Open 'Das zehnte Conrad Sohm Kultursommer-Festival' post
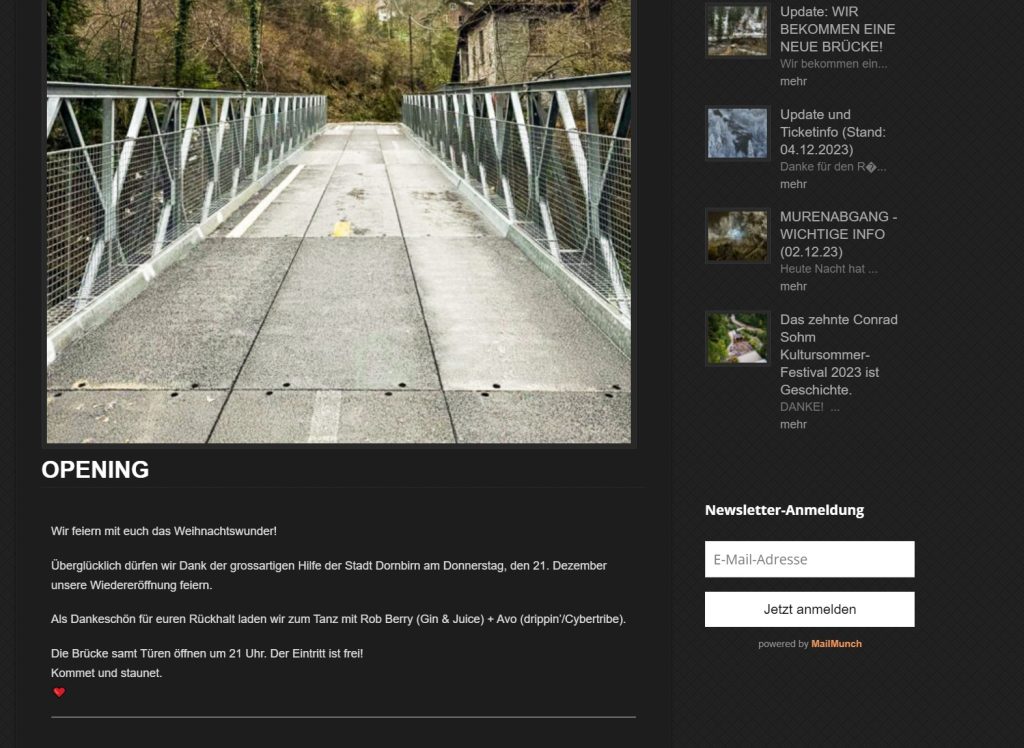1024x748 pixels. pos(839,355)
